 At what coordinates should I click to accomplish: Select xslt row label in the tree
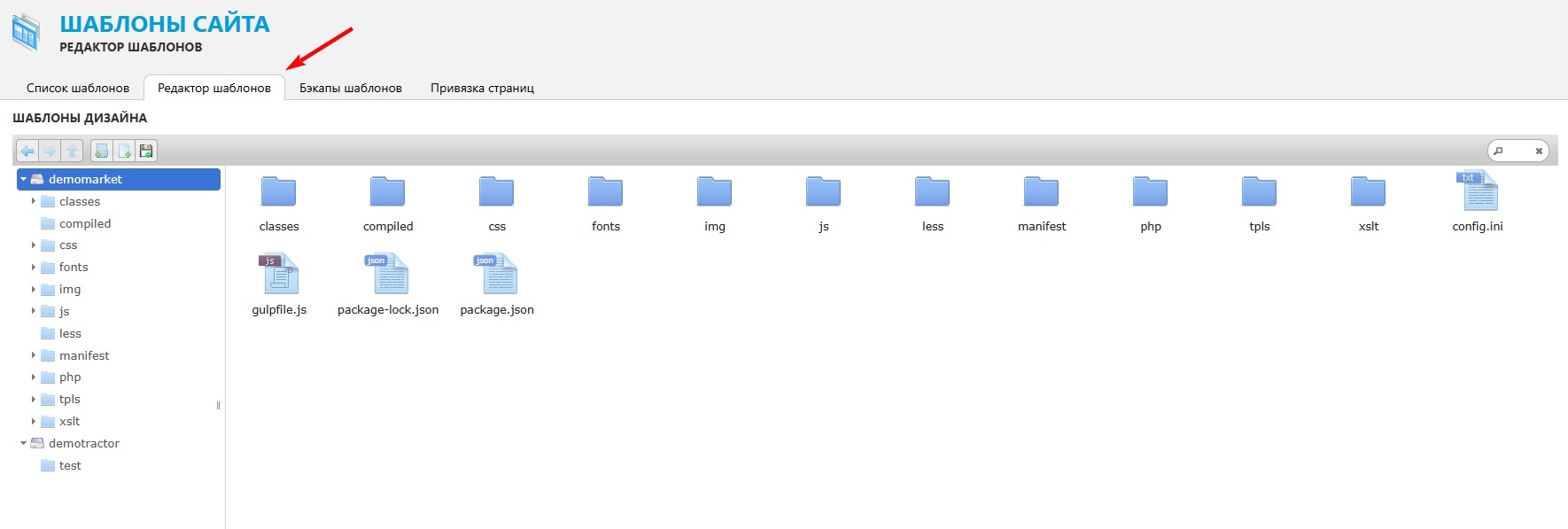point(69,421)
